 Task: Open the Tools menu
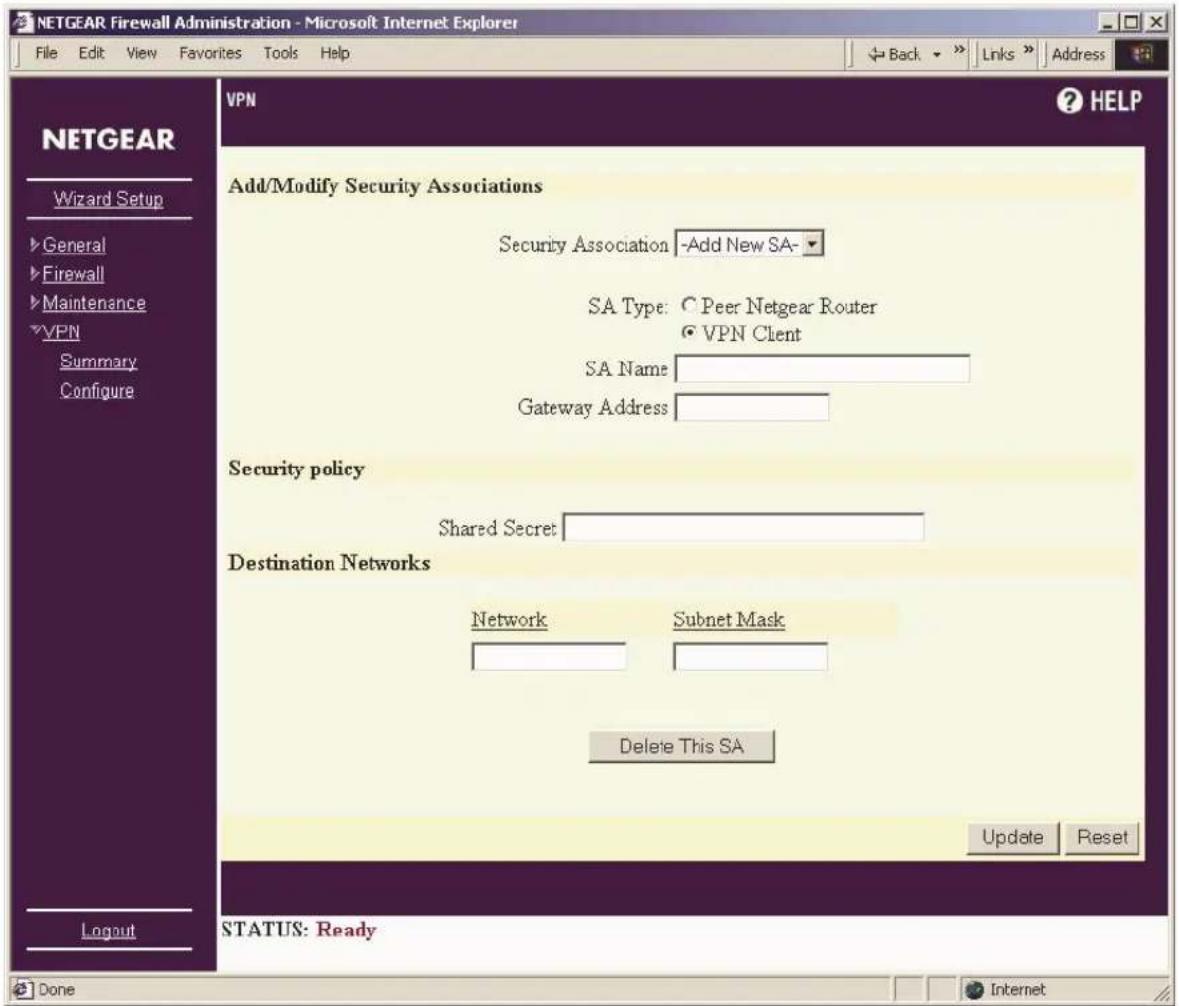coord(280,53)
